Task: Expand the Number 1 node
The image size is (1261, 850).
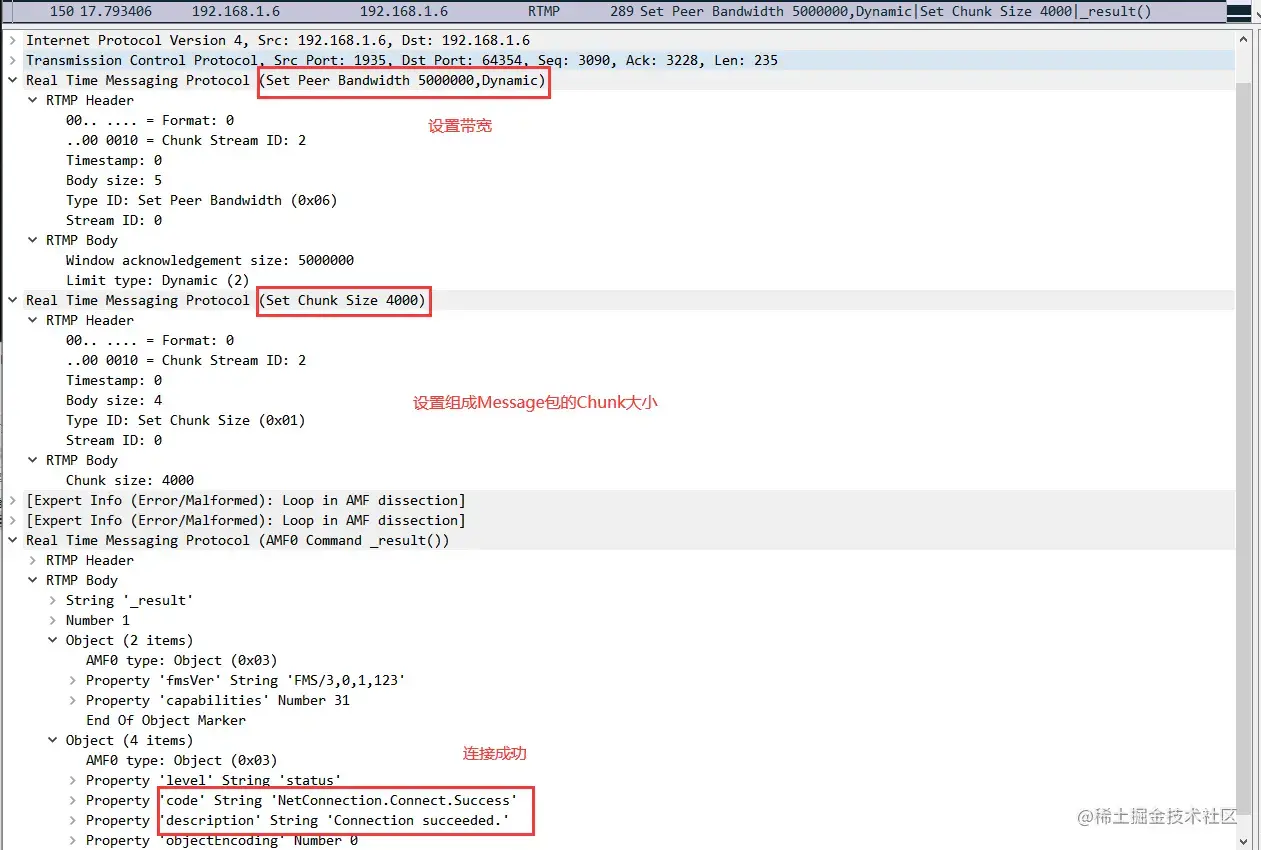Action: click(53, 620)
